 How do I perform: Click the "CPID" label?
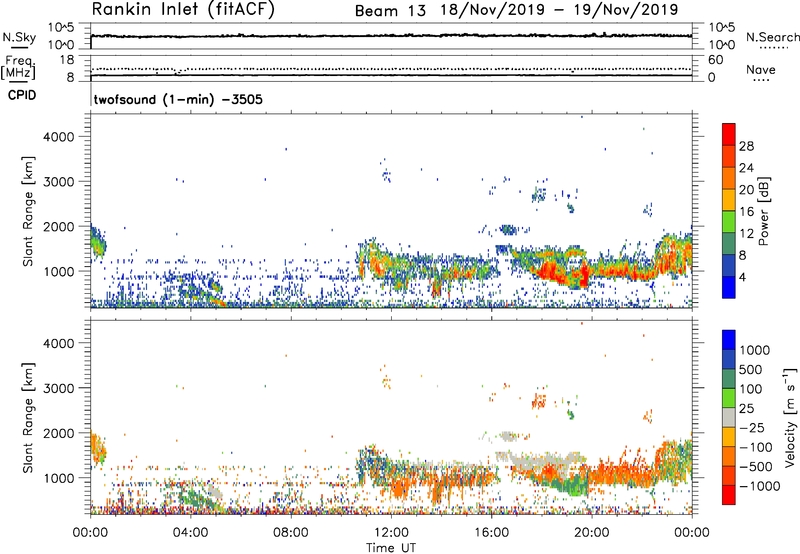22,95
